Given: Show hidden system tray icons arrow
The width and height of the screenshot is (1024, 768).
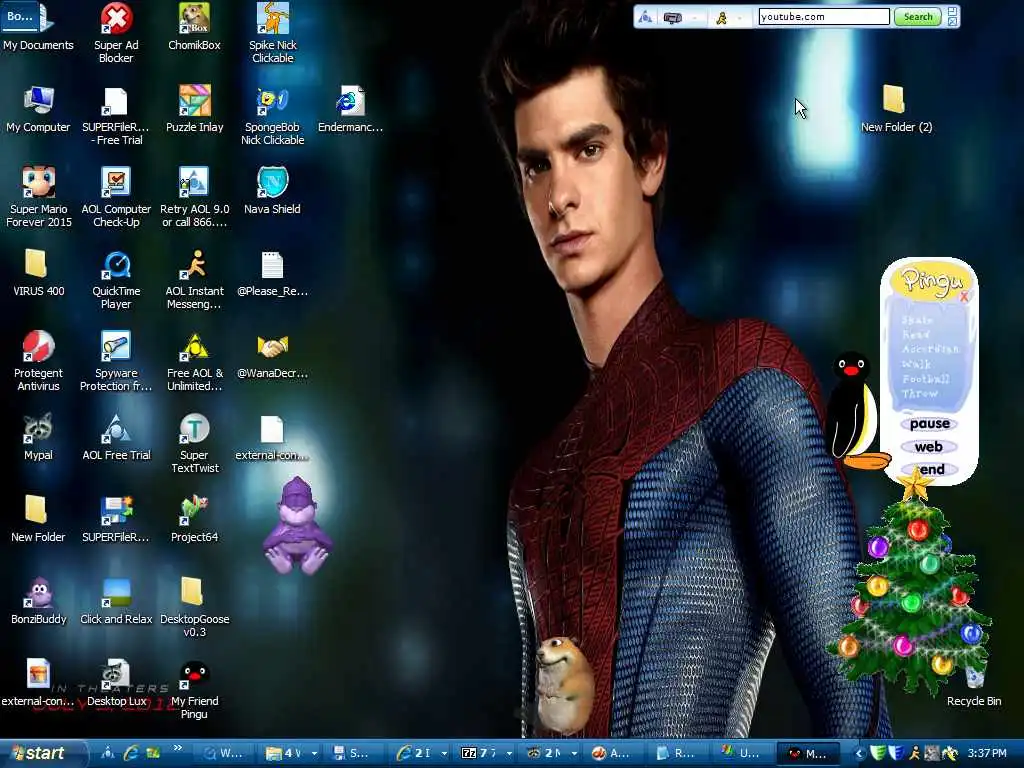Looking at the screenshot, I should [859, 754].
